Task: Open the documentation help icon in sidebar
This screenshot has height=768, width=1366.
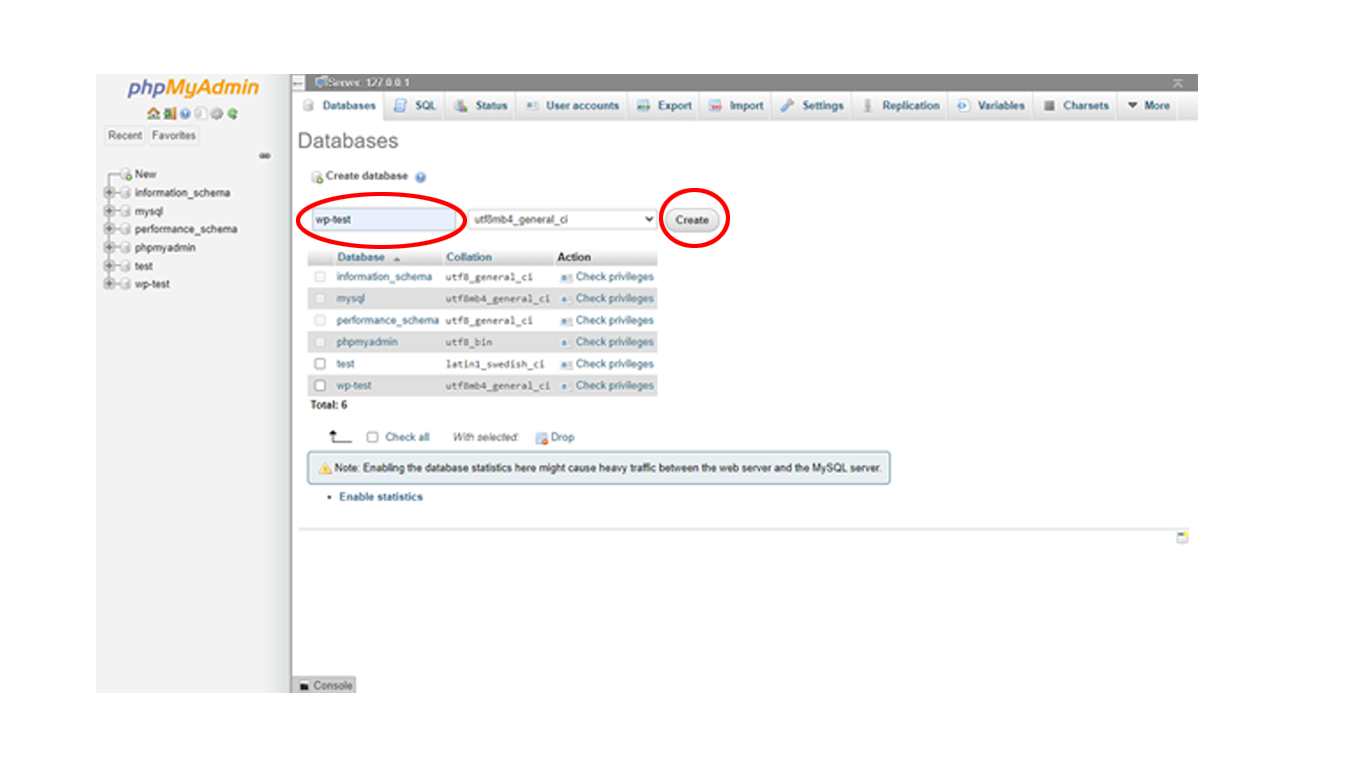Action: [x=185, y=113]
